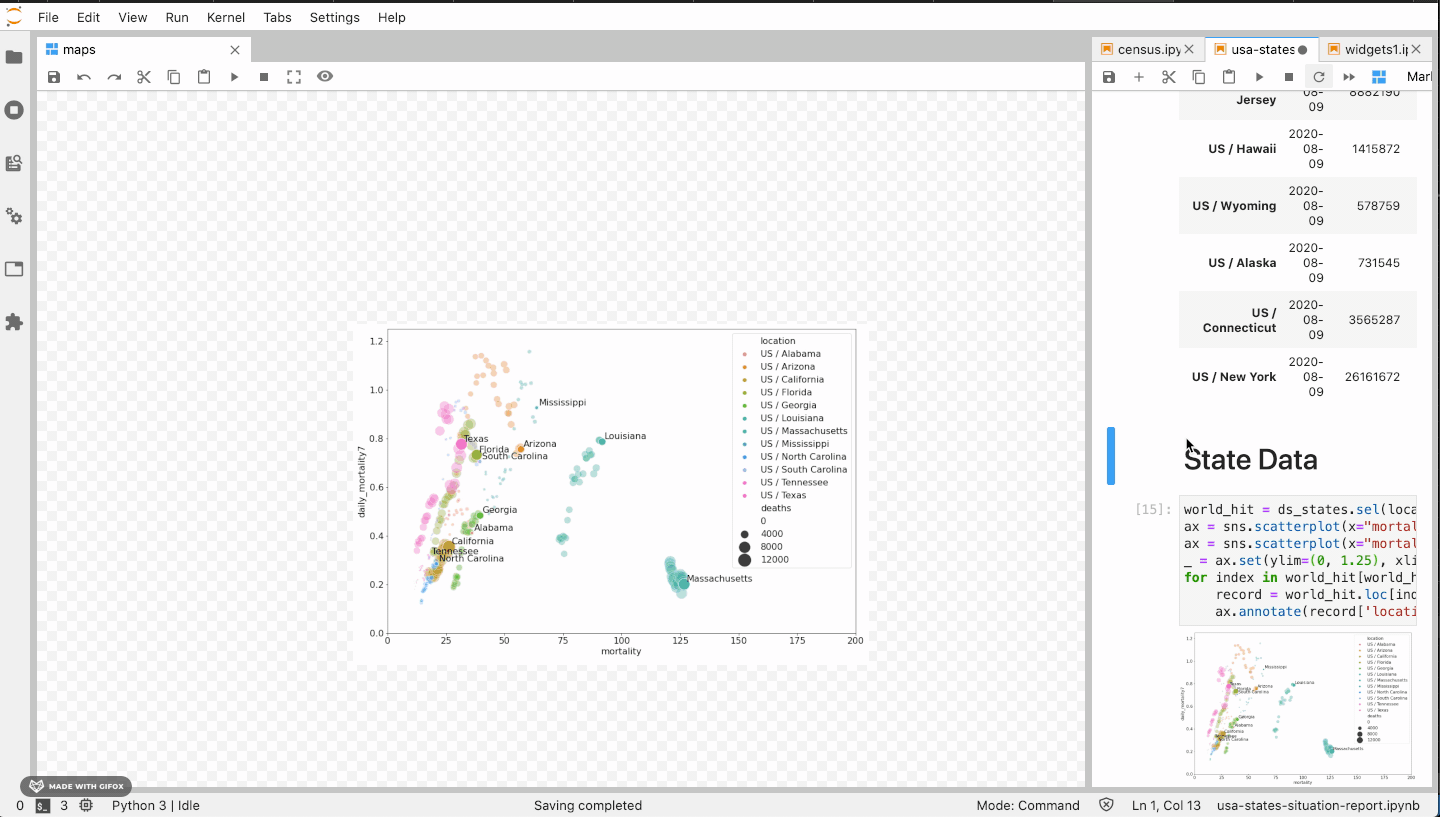Screen dimensions: 1440x817
Task: Click the terminals count icon in status bar
Action: pyautogui.click(x=42, y=805)
